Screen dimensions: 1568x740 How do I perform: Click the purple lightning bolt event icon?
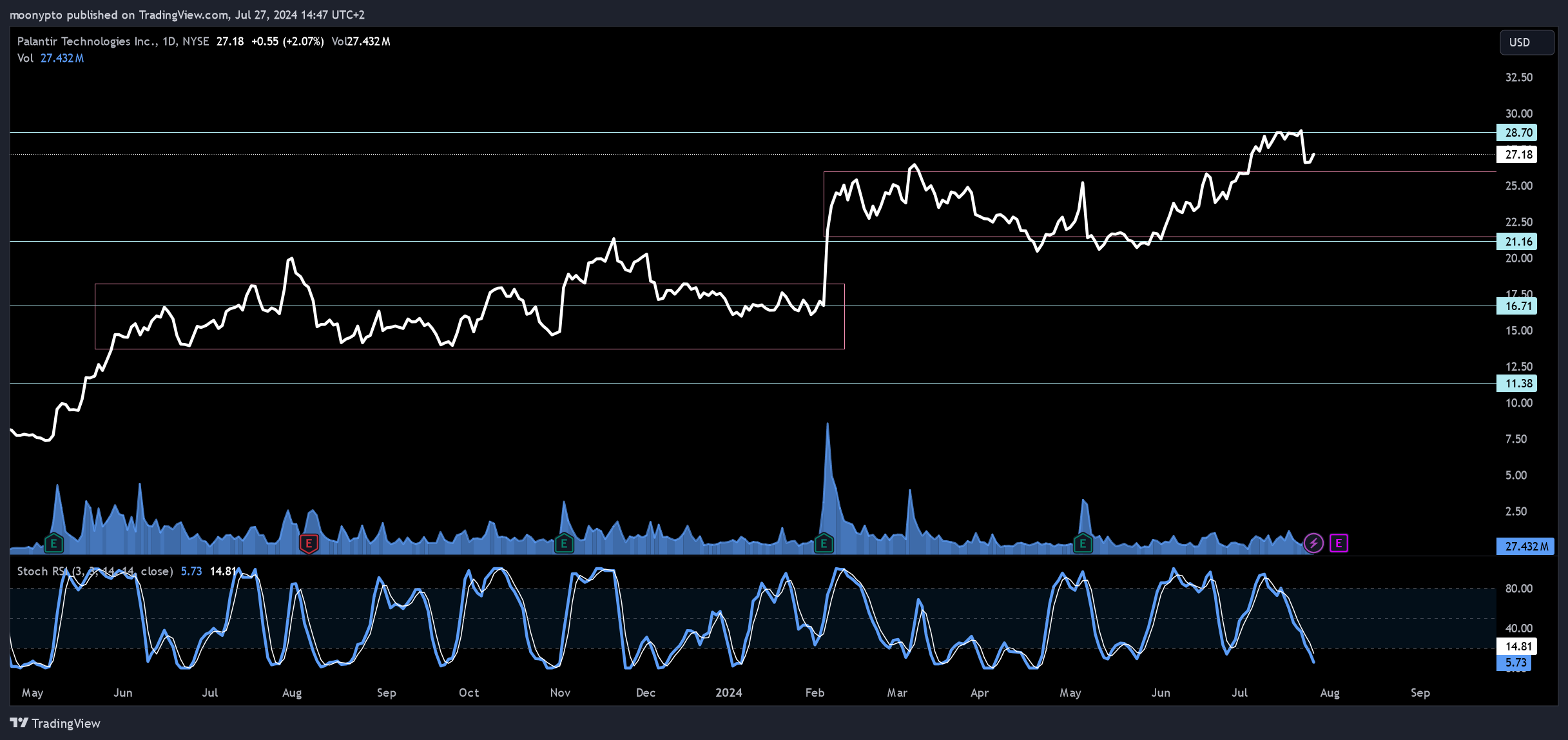coord(1313,543)
